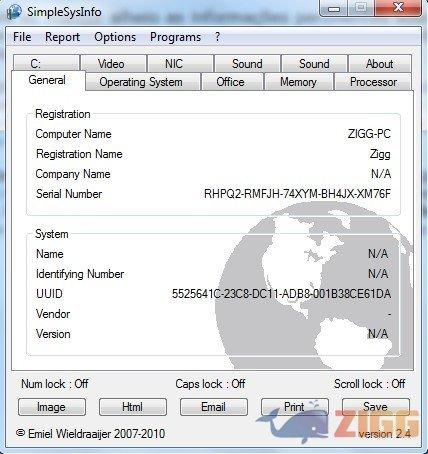Open the Report menu

(x=62, y=37)
